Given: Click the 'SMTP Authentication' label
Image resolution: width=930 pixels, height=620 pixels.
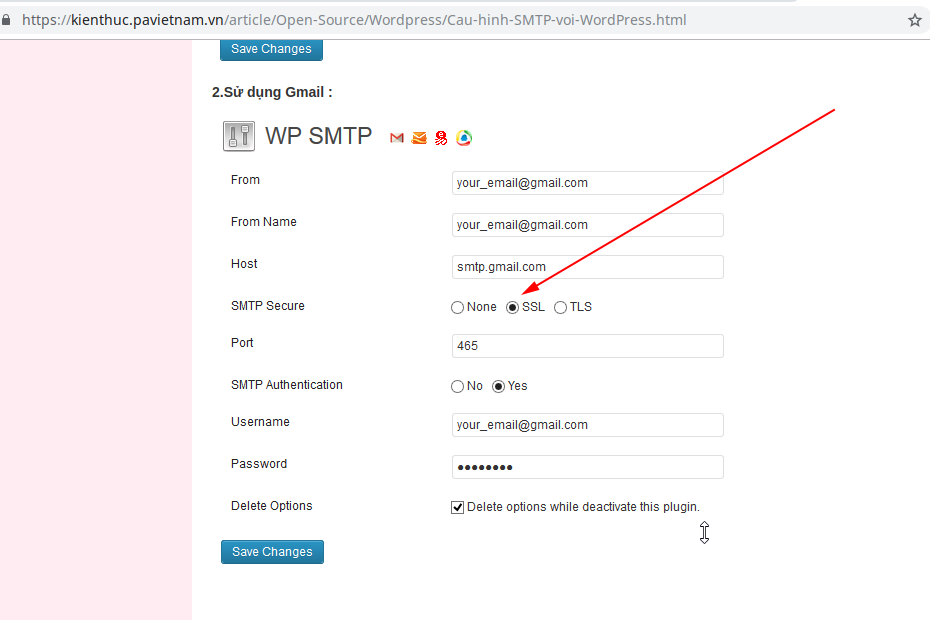Looking at the screenshot, I should click(286, 384).
